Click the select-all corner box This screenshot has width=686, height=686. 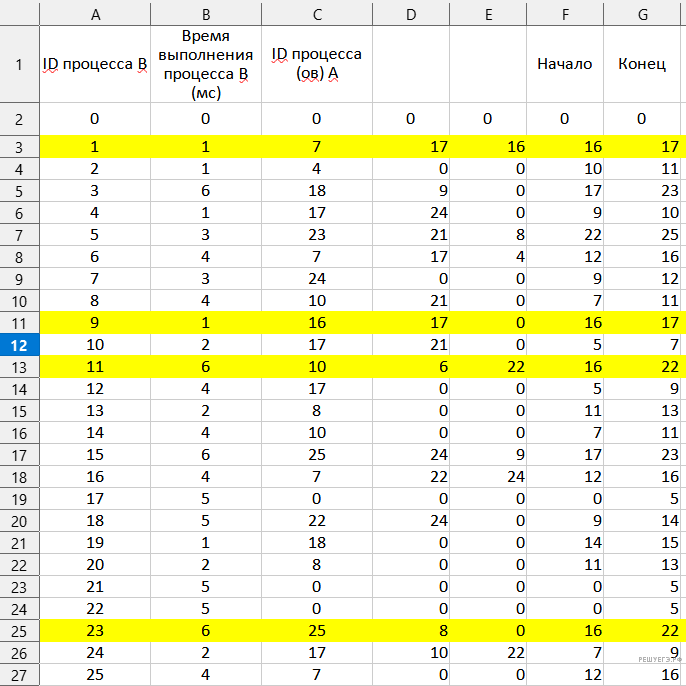click(19, 15)
